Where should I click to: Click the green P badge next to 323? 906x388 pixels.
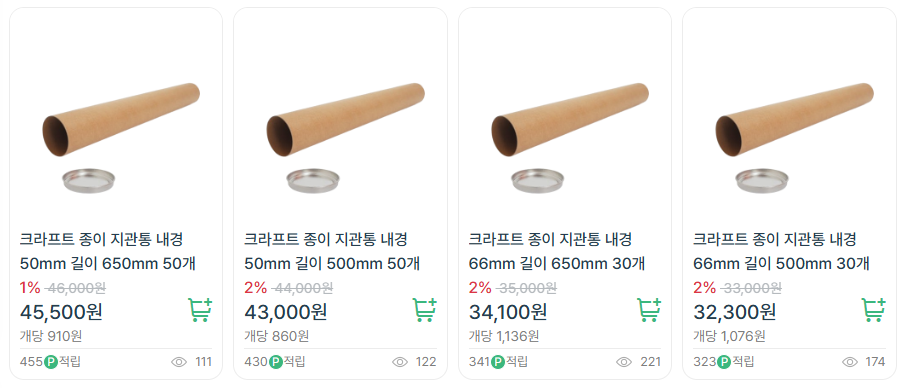(724, 362)
